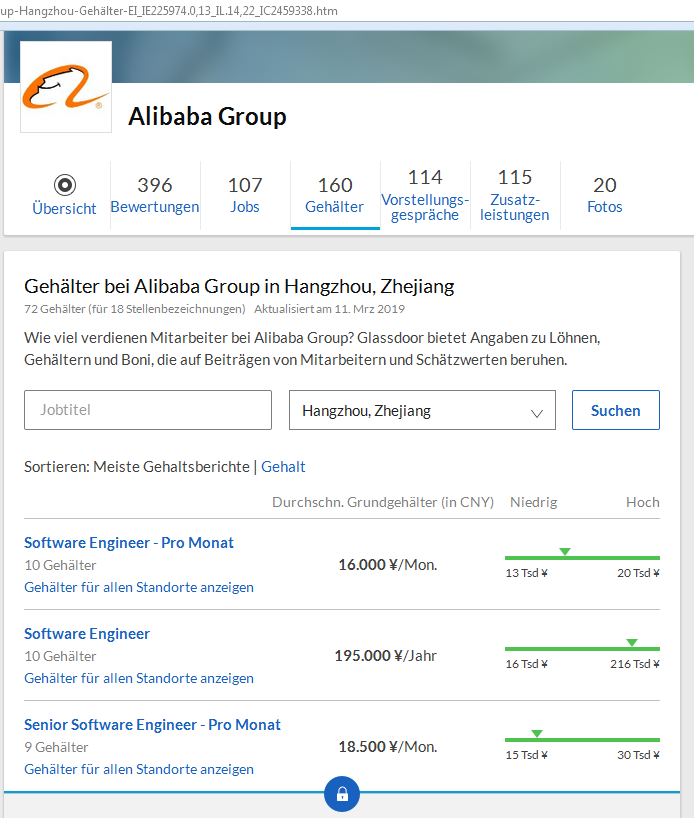Screen dimensions: 694x818
Task: Go to the 115 Zusatzleistungen tab
Action: [515, 195]
